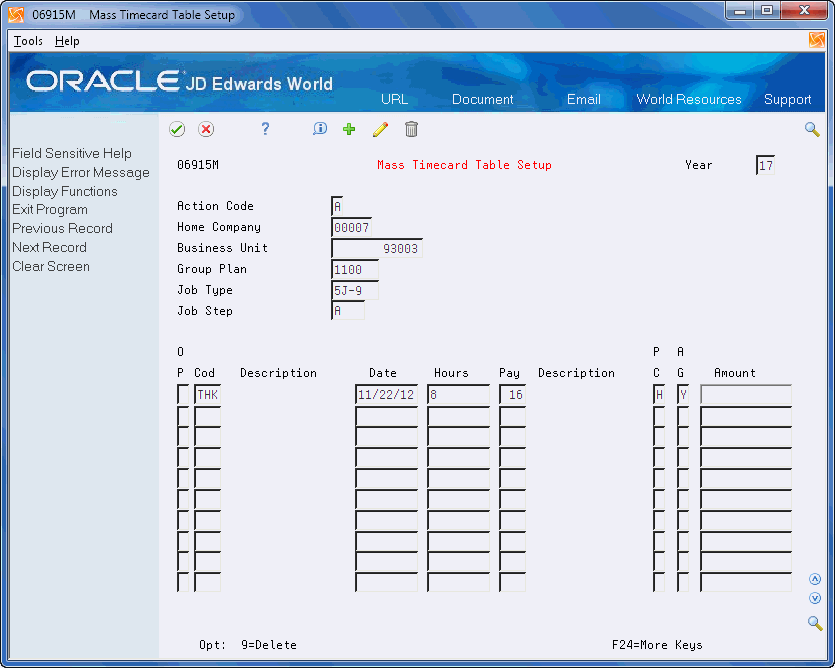Open the Document header link
Image resolution: width=835 pixels, height=668 pixels.
(x=482, y=99)
